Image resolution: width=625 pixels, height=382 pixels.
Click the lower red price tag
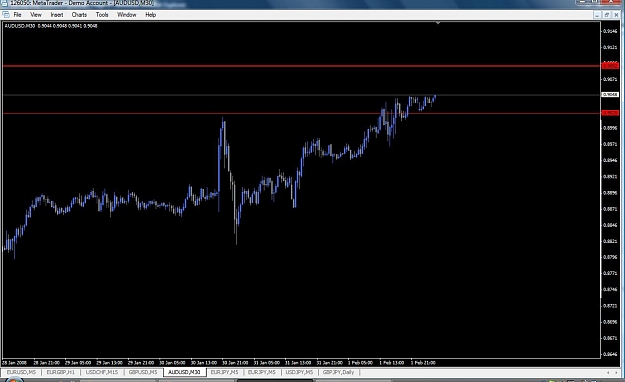[610, 113]
